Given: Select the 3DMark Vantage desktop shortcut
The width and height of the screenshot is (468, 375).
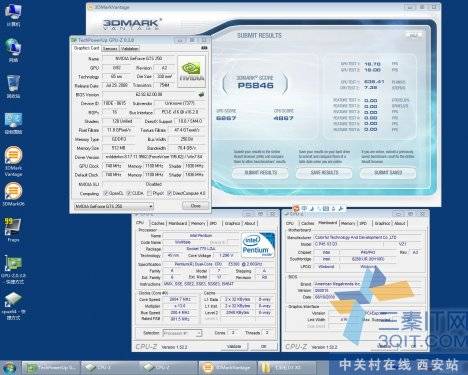Looking at the screenshot, I should point(13,161).
